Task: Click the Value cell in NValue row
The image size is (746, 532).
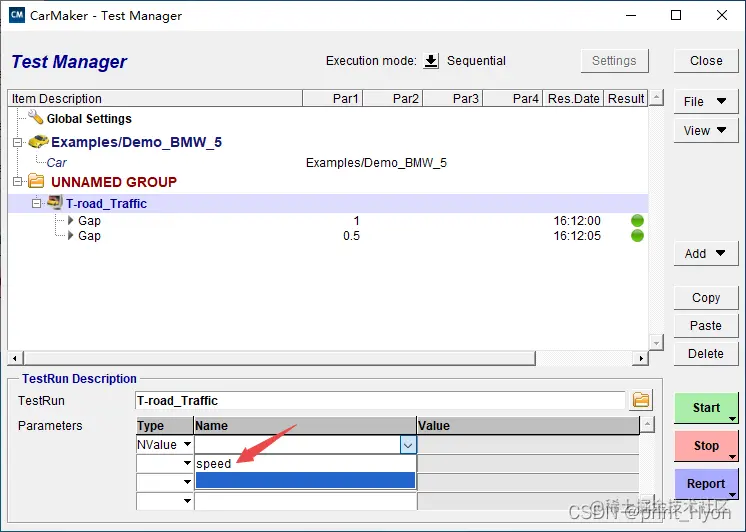Action: [x=528, y=445]
